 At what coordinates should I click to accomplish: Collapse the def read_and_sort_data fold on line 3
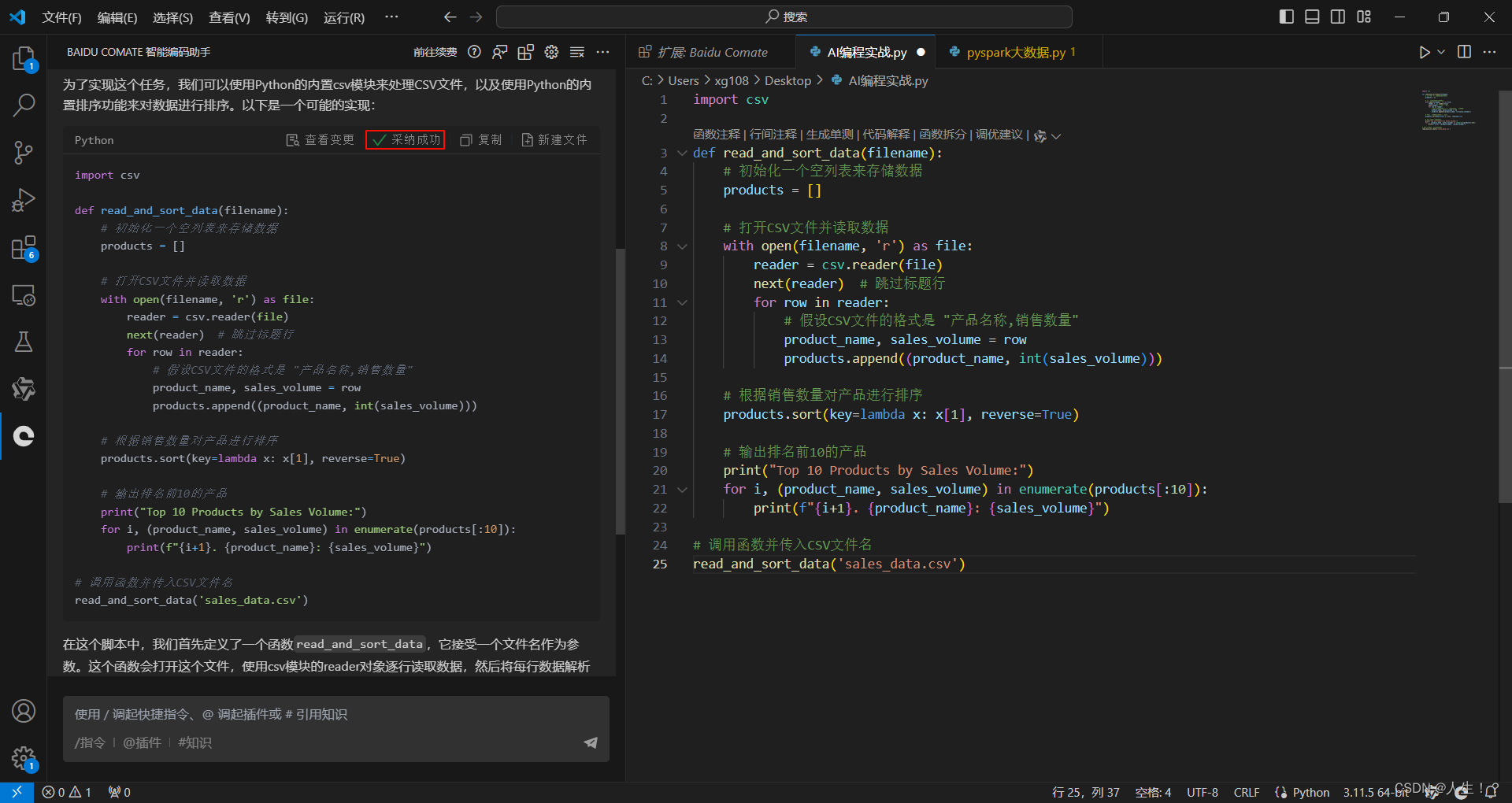(682, 153)
